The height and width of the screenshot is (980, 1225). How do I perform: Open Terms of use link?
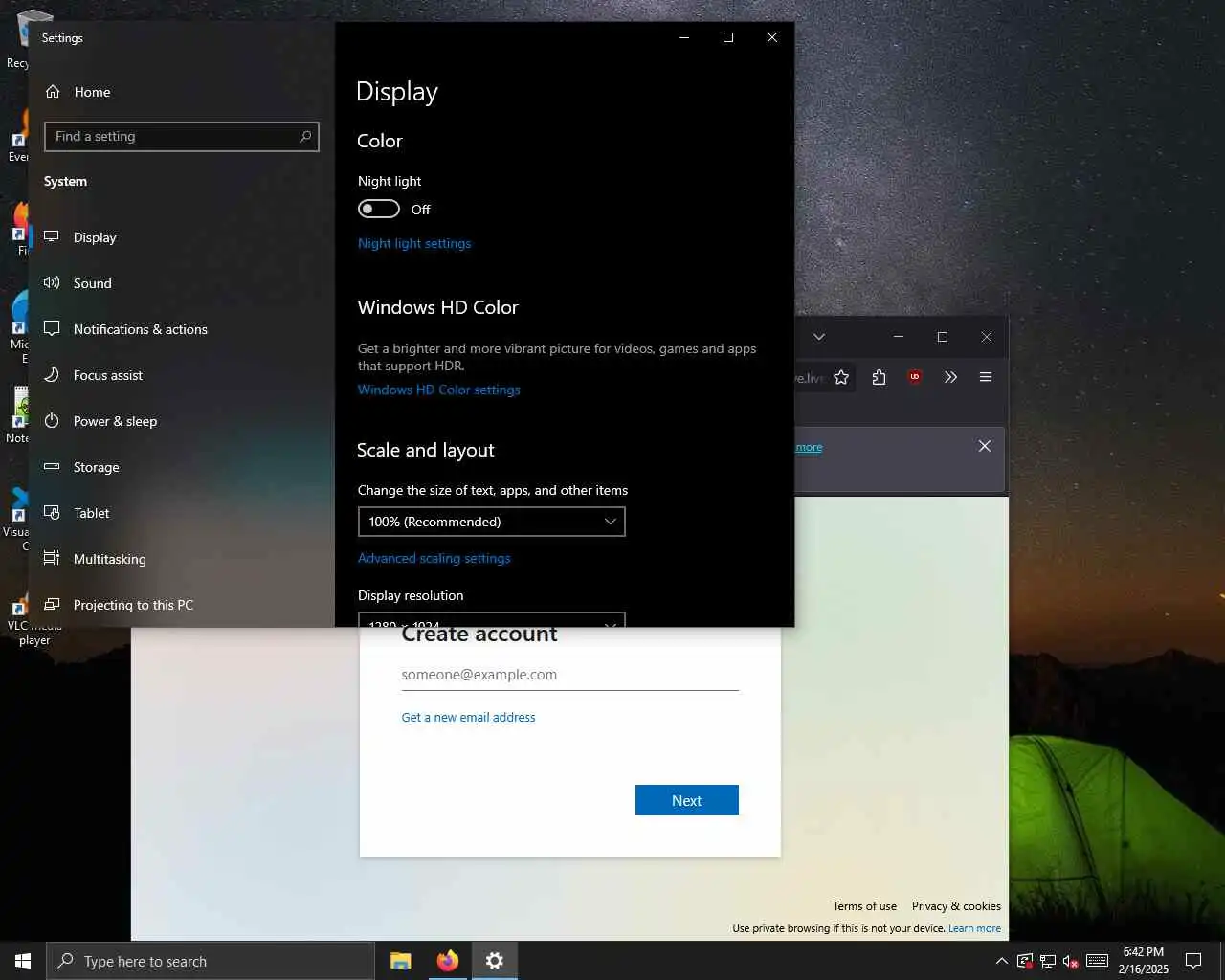pos(864,906)
